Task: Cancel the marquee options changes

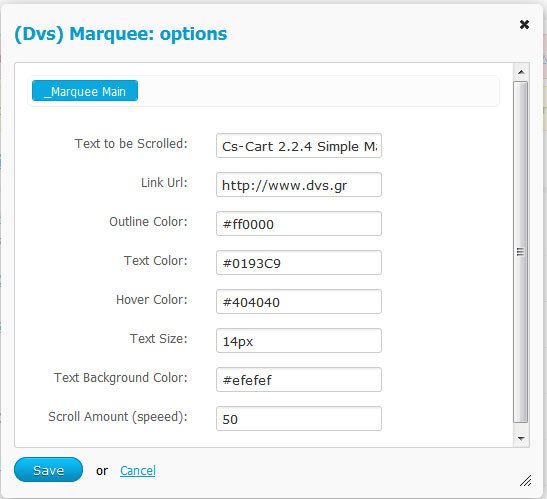Action: 138,470
